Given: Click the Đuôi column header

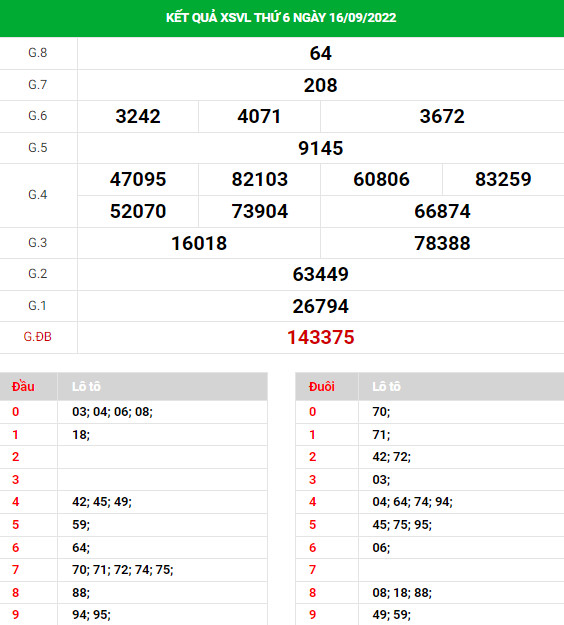Looking at the screenshot, I should [x=322, y=387].
